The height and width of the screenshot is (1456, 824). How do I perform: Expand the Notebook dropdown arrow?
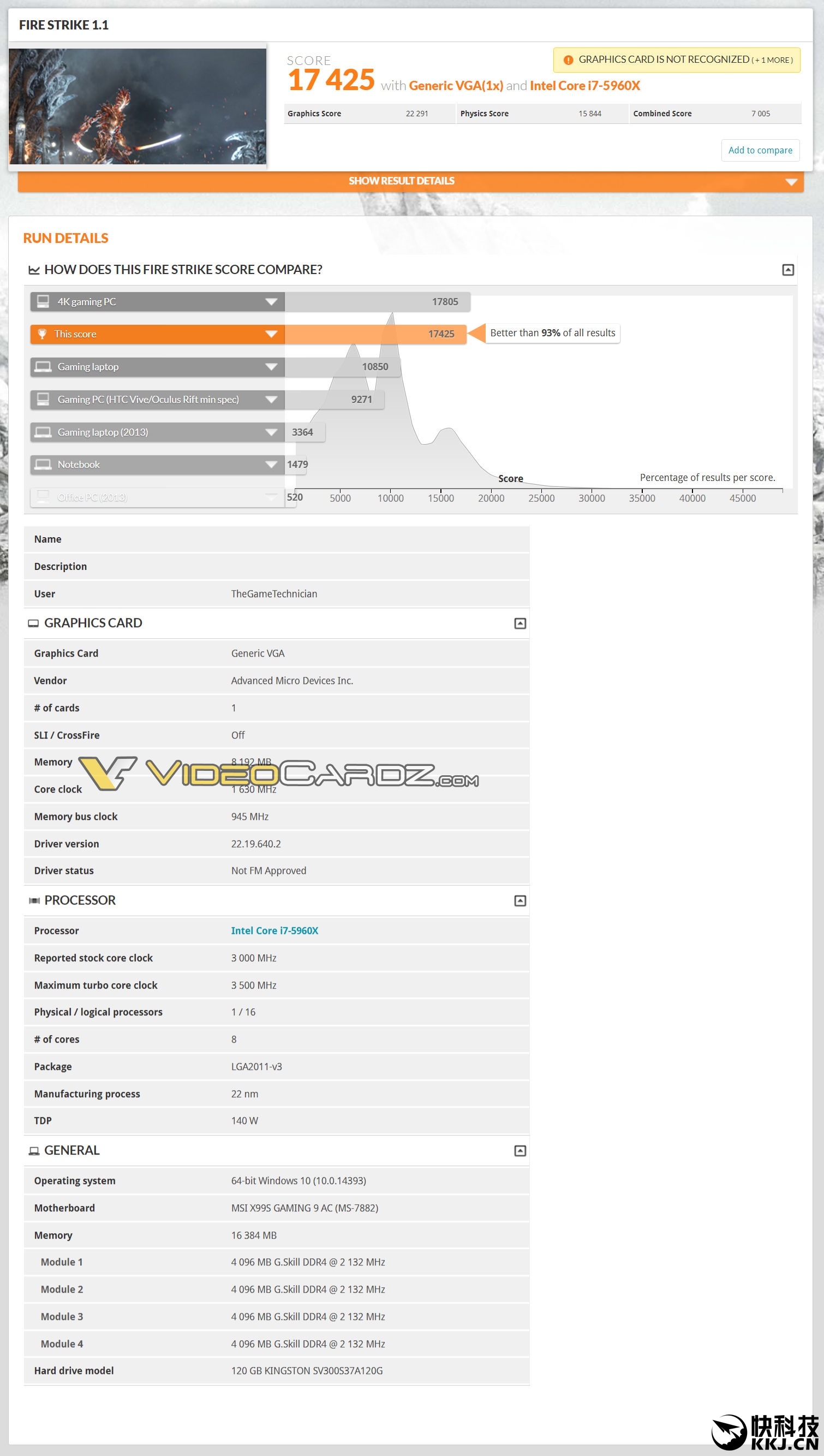(x=272, y=465)
